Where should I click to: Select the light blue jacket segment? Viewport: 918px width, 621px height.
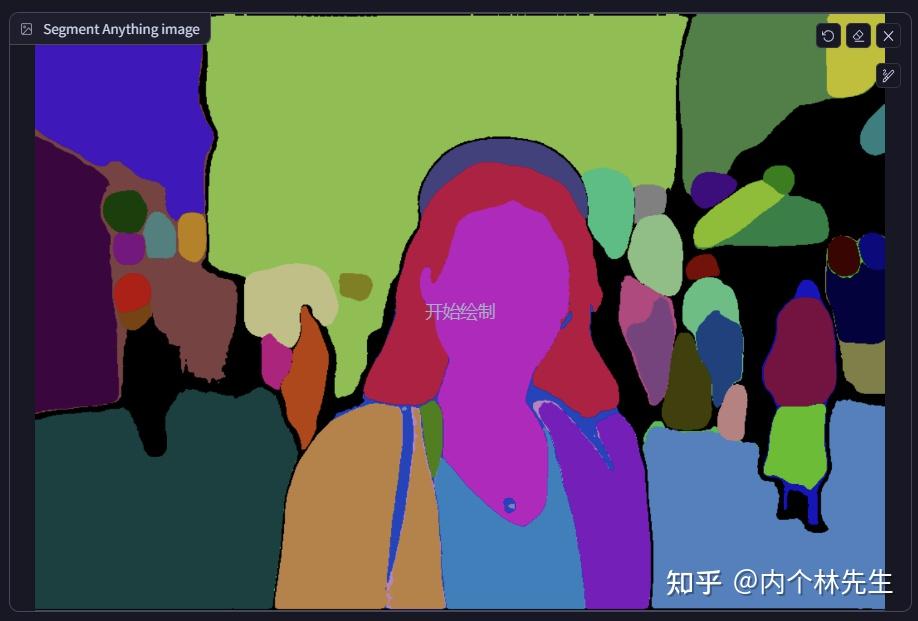(500, 560)
